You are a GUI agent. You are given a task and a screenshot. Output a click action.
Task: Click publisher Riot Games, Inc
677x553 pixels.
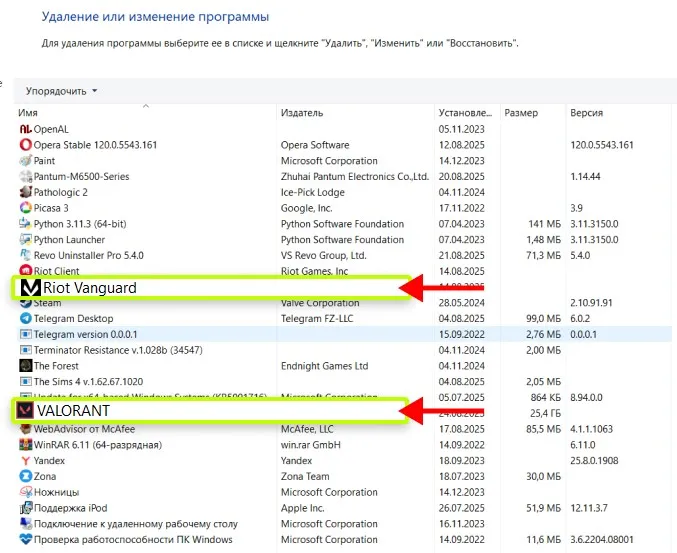click(x=314, y=271)
